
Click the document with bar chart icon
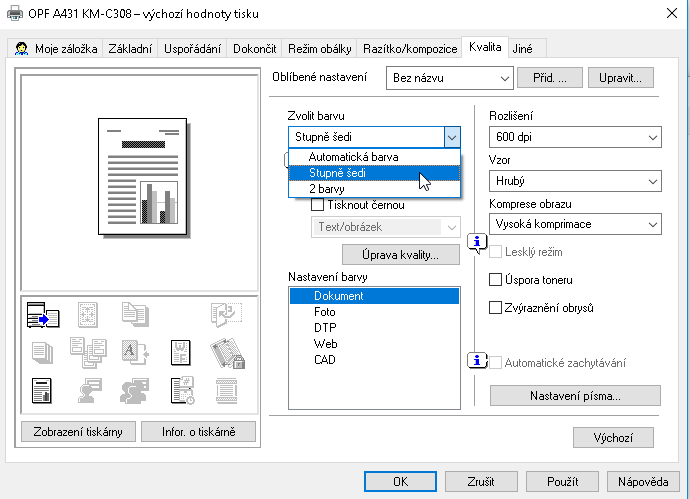coord(43,388)
